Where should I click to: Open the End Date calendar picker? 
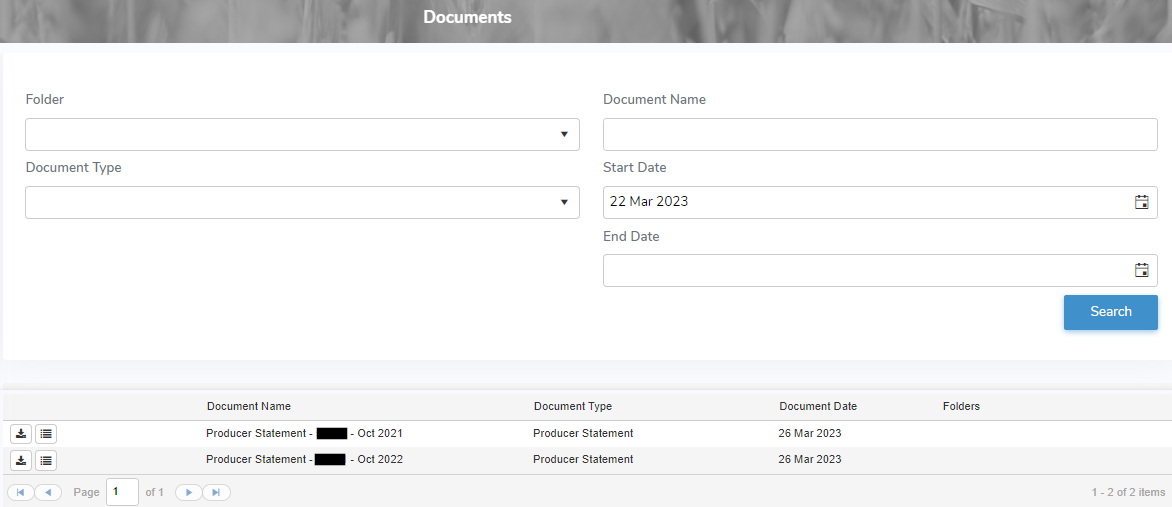(x=1141, y=270)
